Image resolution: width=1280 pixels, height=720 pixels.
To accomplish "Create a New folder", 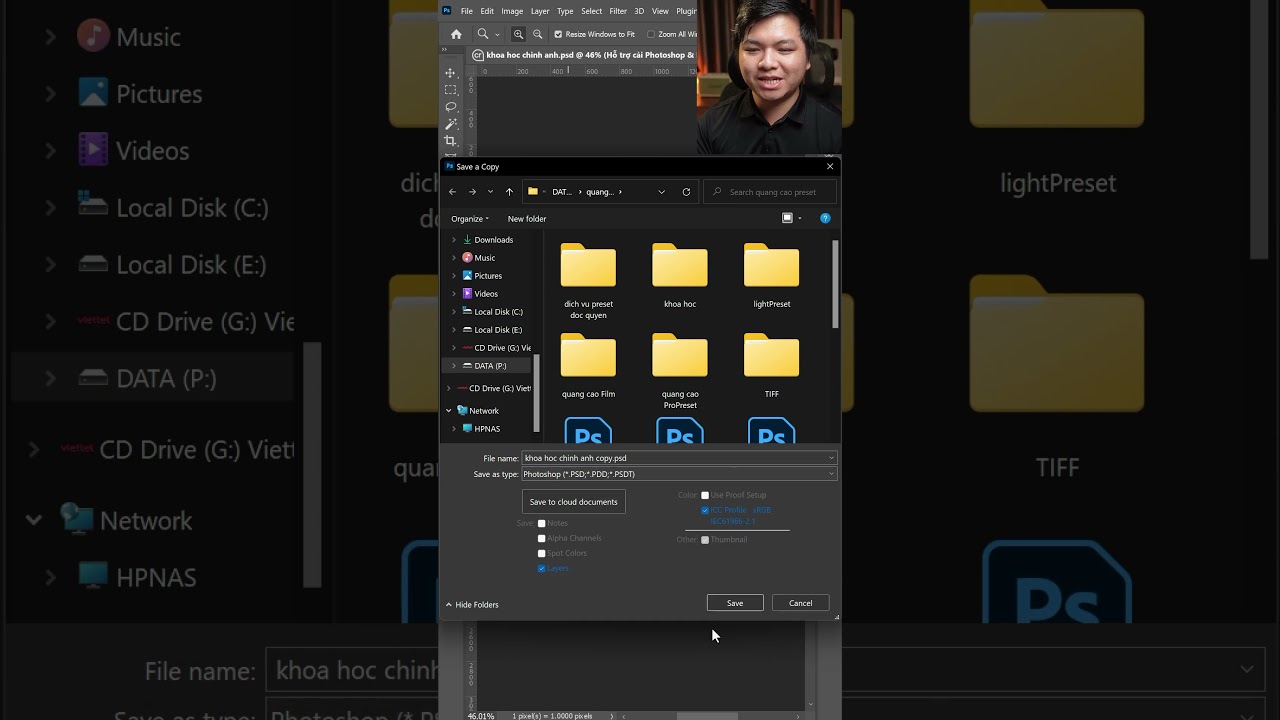I will 527,219.
